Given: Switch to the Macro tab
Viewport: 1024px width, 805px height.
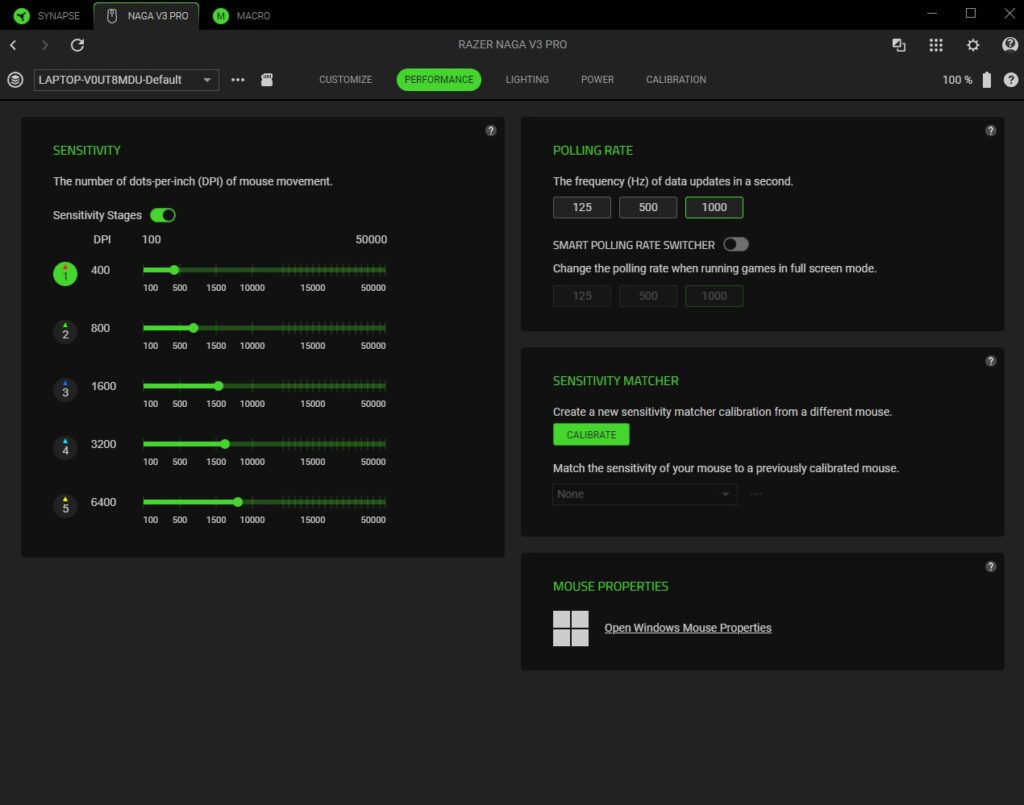Looking at the screenshot, I should coord(242,16).
